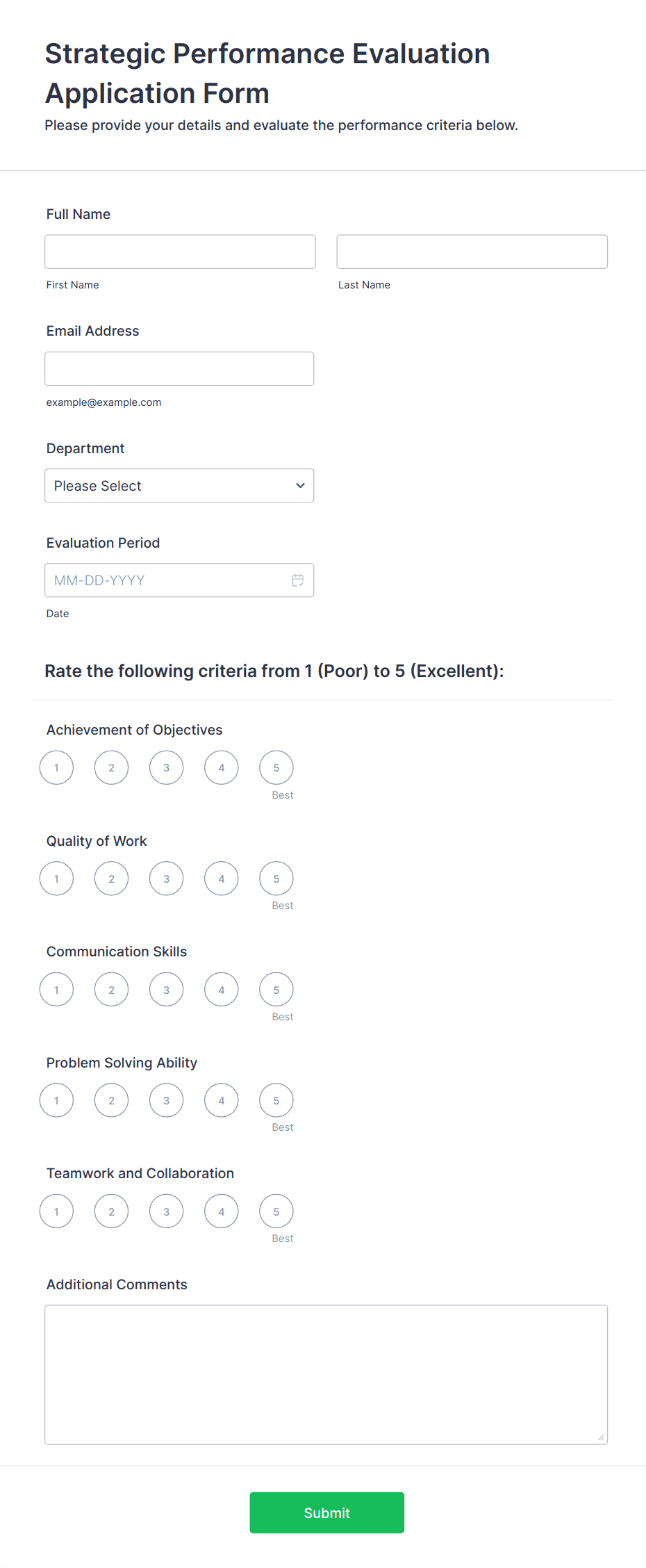Focus the First Name input field
646x1568 pixels.
[x=180, y=252]
